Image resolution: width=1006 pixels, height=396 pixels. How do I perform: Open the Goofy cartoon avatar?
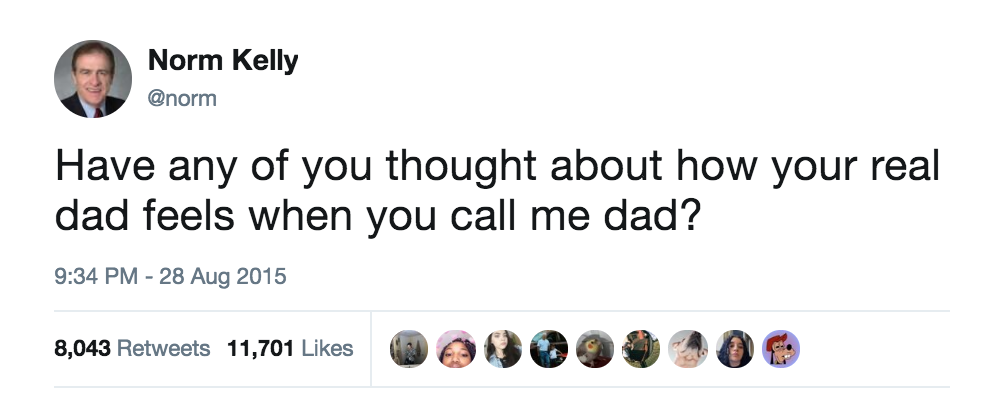pos(781,349)
